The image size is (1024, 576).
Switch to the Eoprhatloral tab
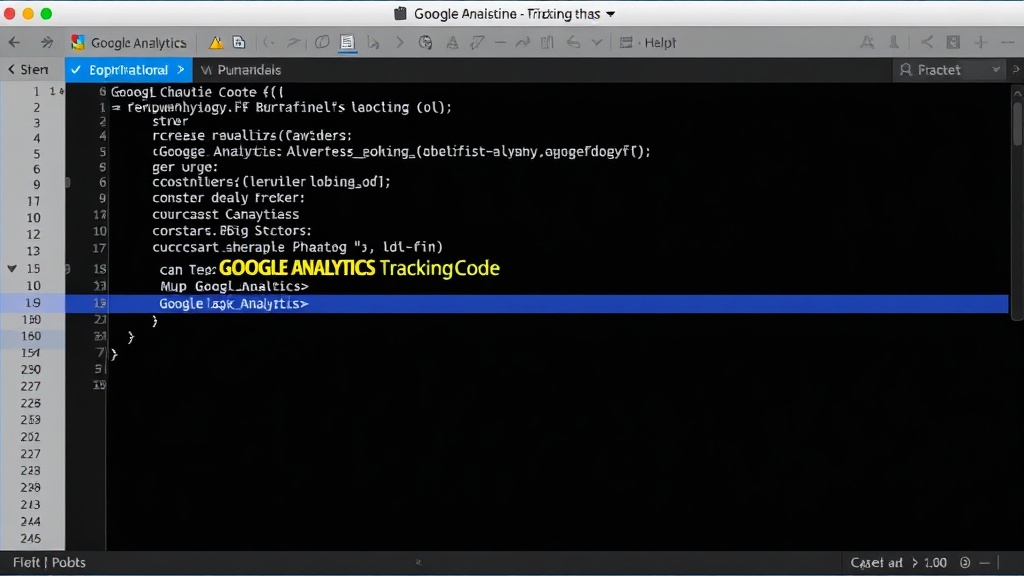(x=129, y=70)
